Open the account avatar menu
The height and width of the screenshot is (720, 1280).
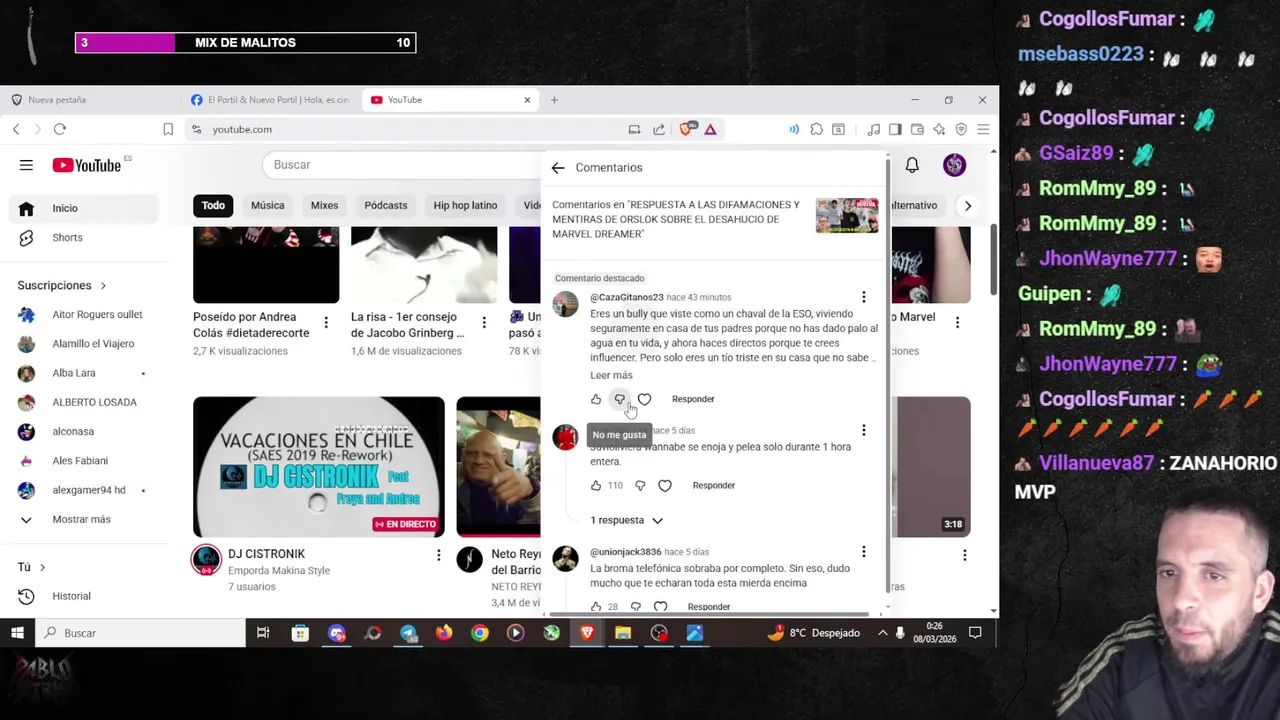[954, 165]
